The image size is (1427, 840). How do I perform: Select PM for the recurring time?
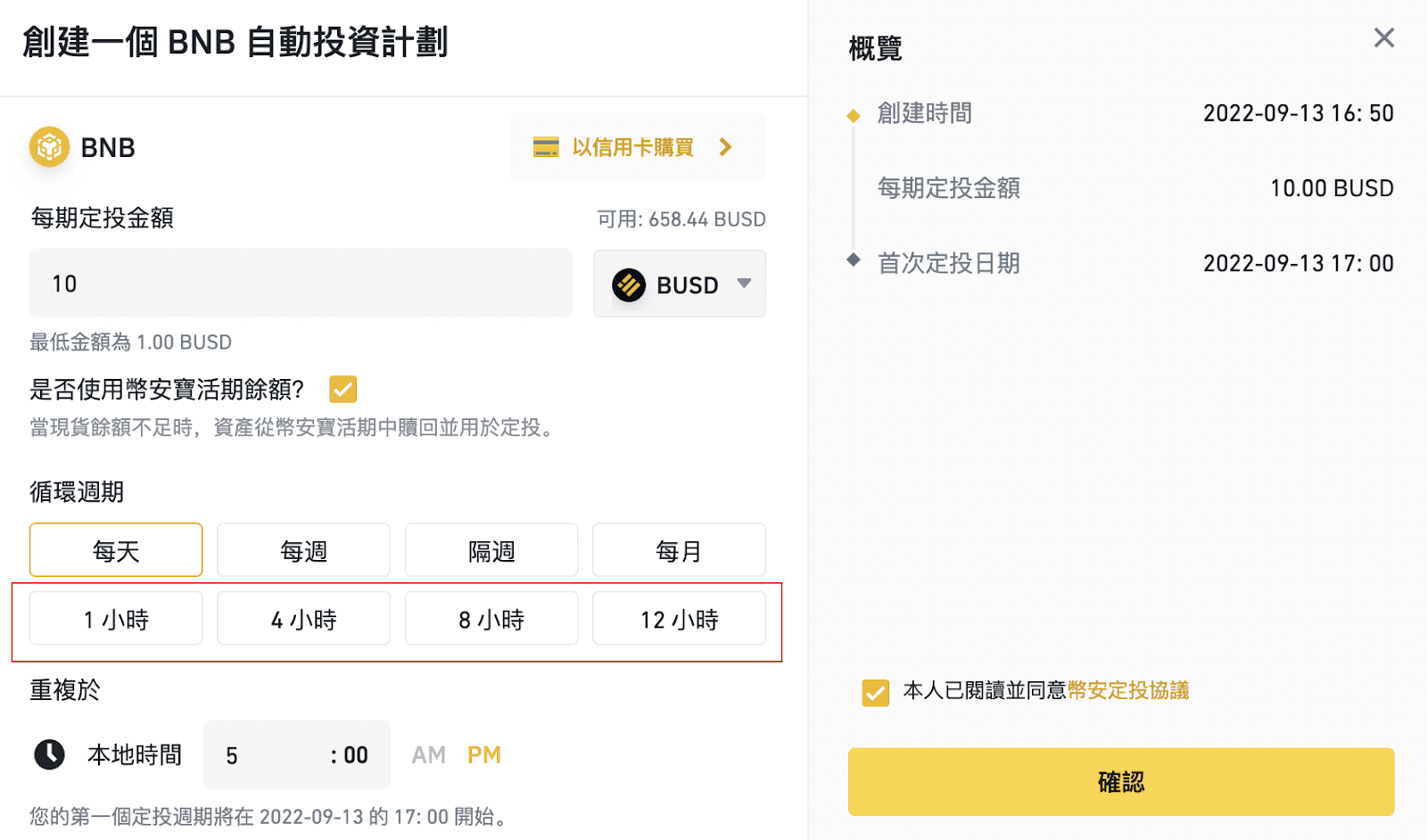[483, 755]
